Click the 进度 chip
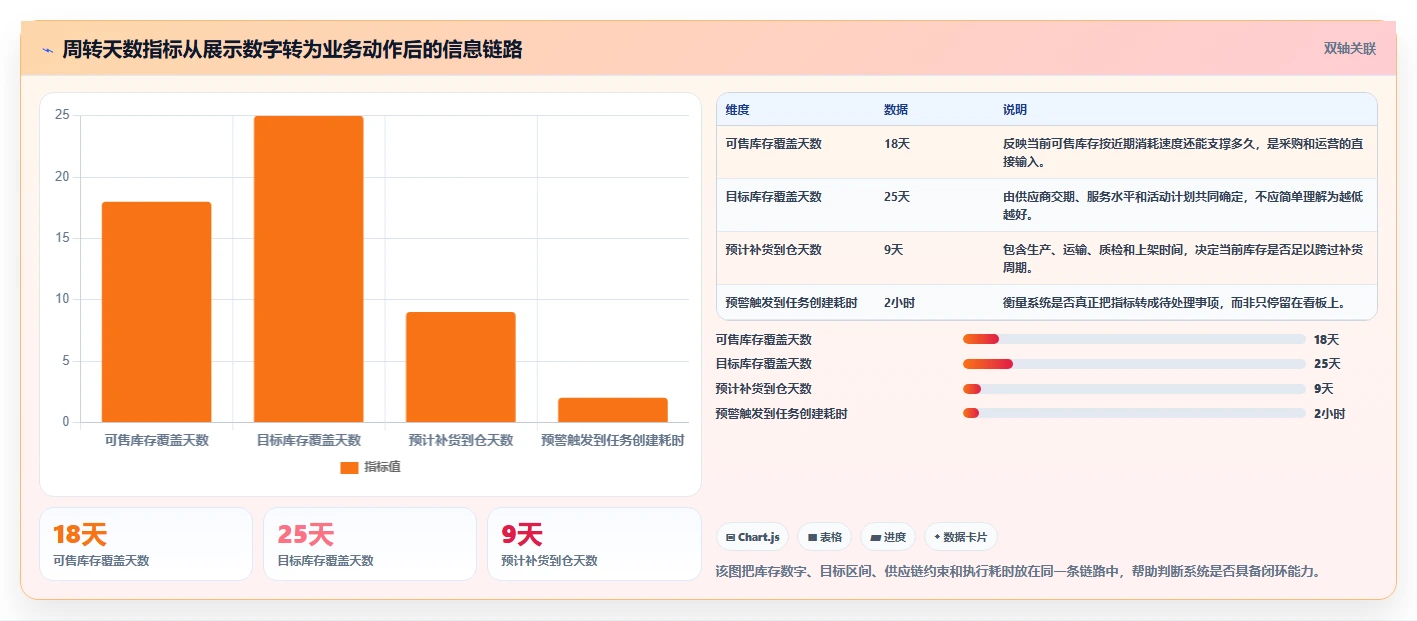The width and height of the screenshot is (1417, 621). pyautogui.click(x=888, y=537)
